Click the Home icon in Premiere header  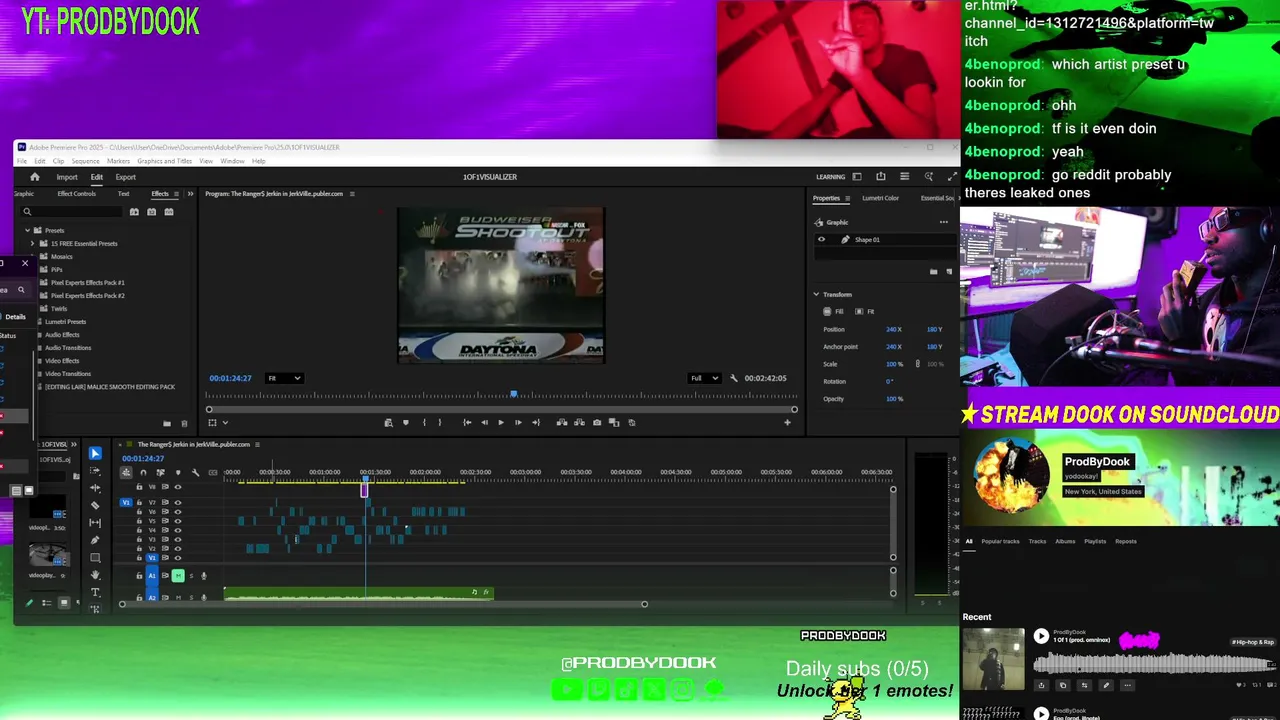34,177
